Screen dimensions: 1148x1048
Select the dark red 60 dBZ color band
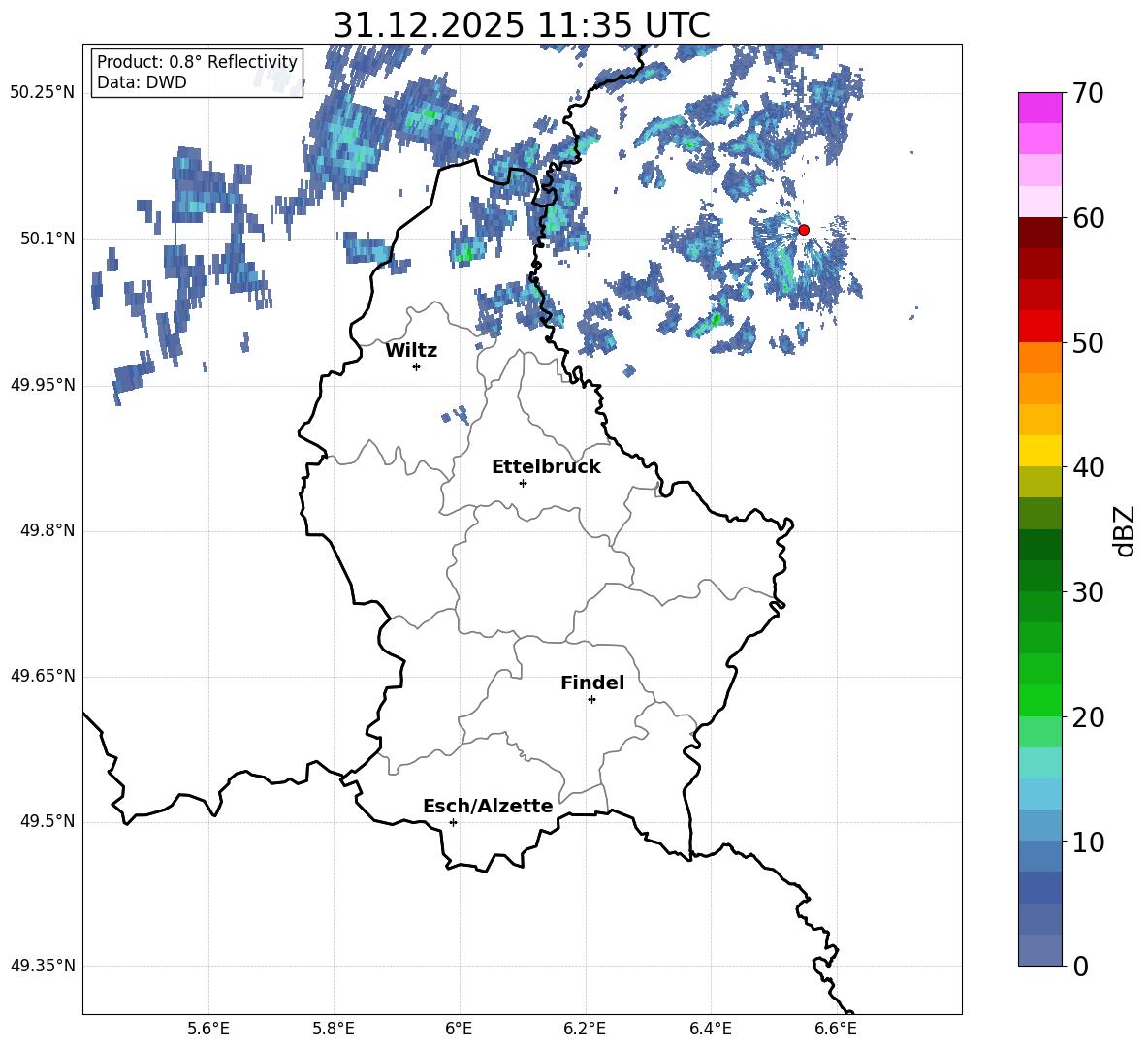click(x=1040, y=233)
